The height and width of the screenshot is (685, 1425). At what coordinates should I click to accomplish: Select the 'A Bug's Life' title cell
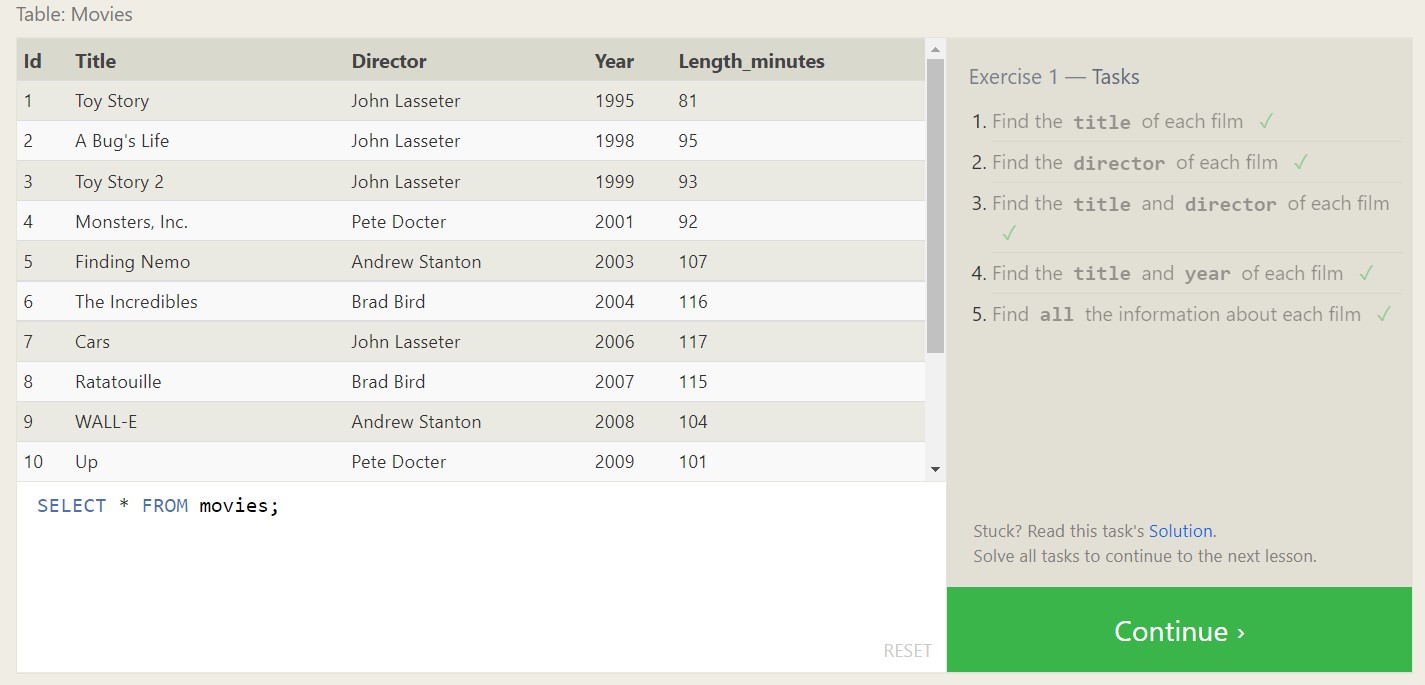[122, 141]
